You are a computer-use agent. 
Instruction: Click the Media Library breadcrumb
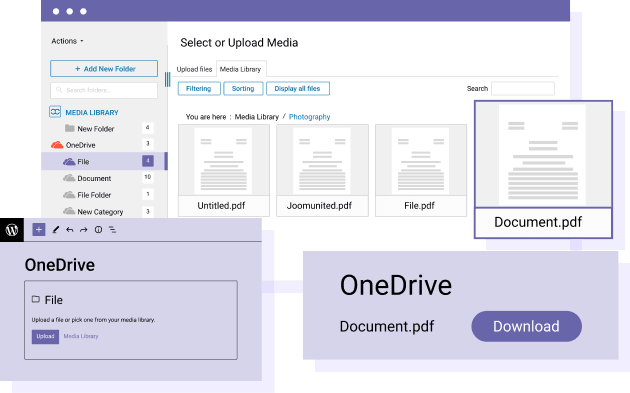tap(257, 117)
